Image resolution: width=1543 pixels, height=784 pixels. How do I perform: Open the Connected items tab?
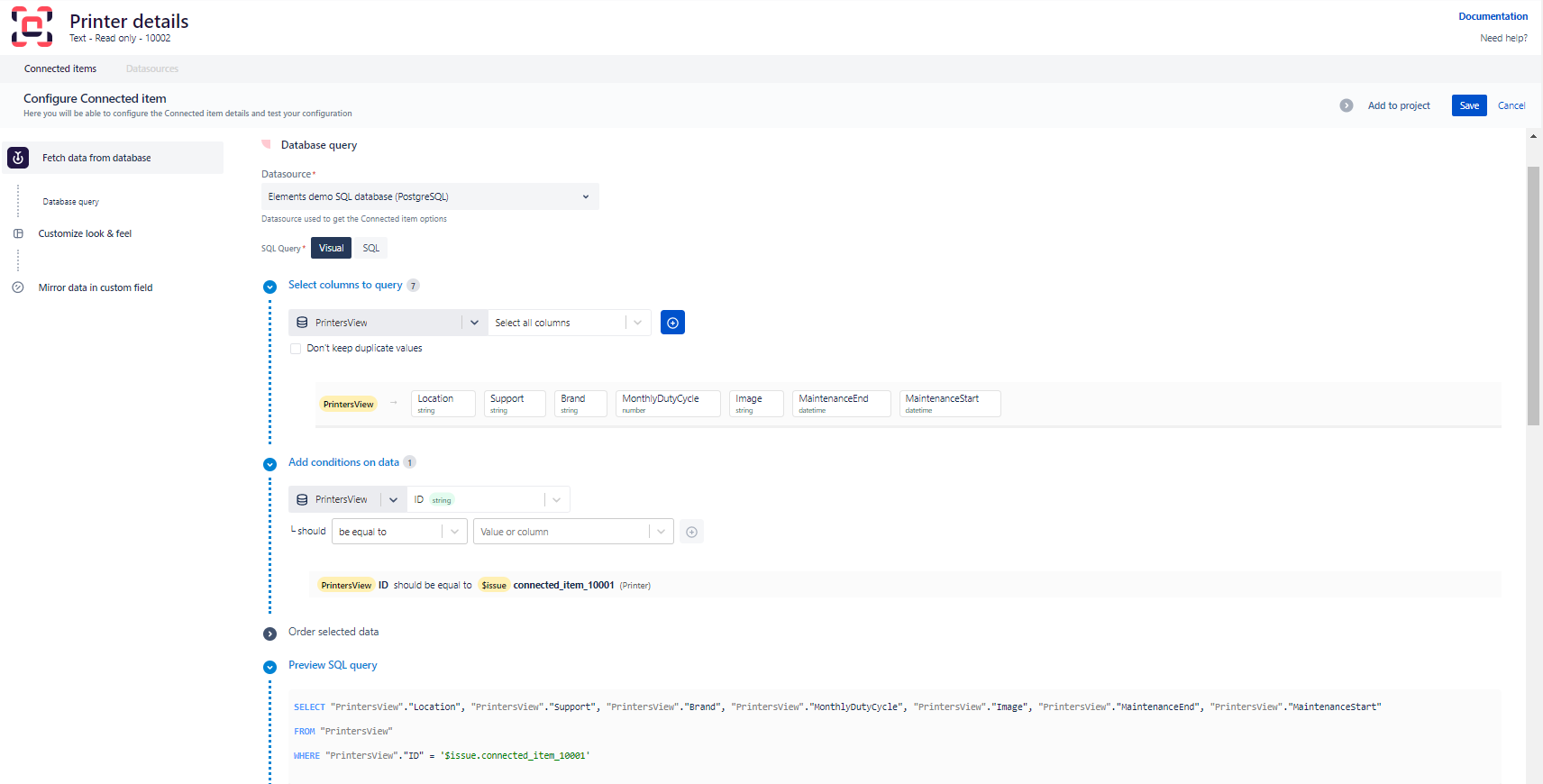pos(60,68)
